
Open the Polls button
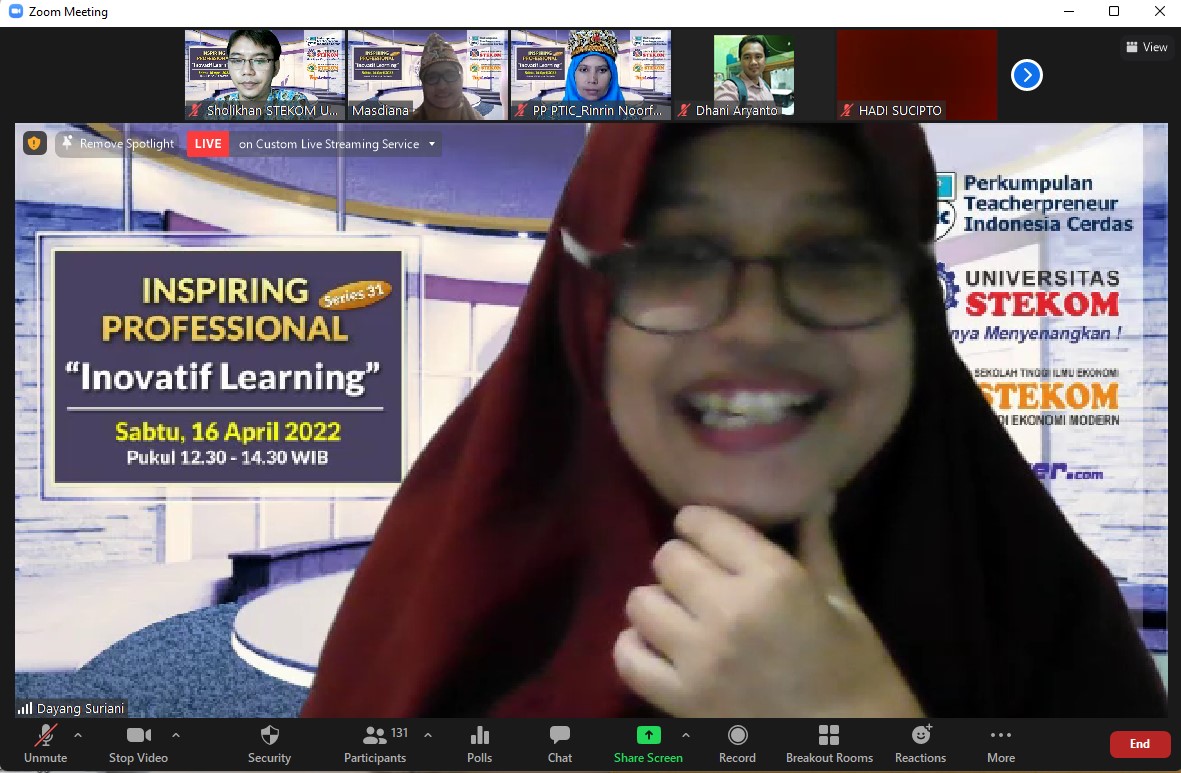pos(479,744)
